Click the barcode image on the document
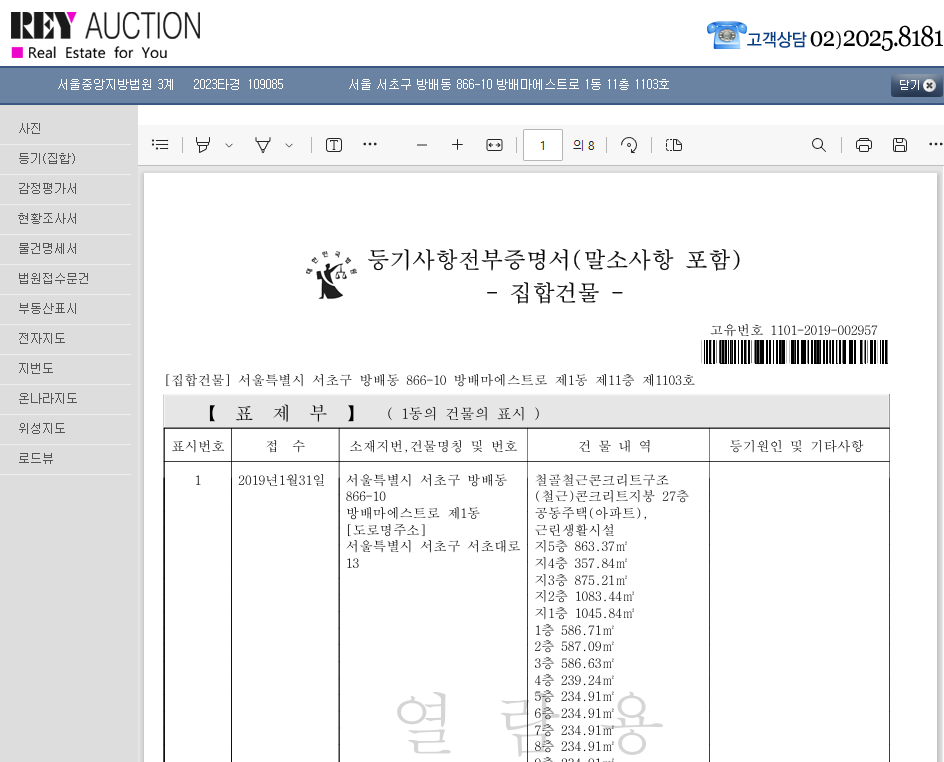 pyautogui.click(x=795, y=352)
